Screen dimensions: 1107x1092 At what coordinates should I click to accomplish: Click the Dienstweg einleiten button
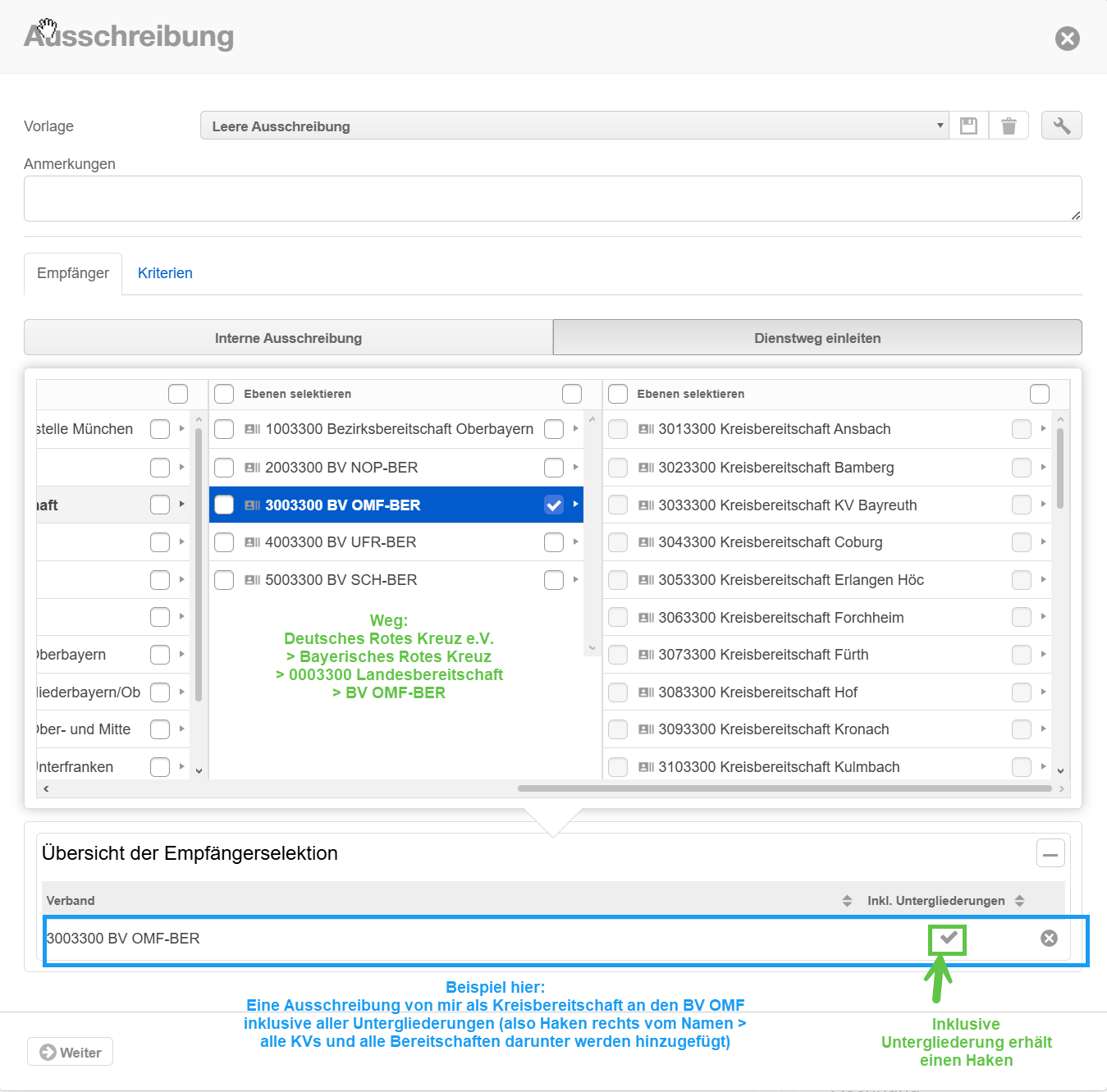coord(817,338)
